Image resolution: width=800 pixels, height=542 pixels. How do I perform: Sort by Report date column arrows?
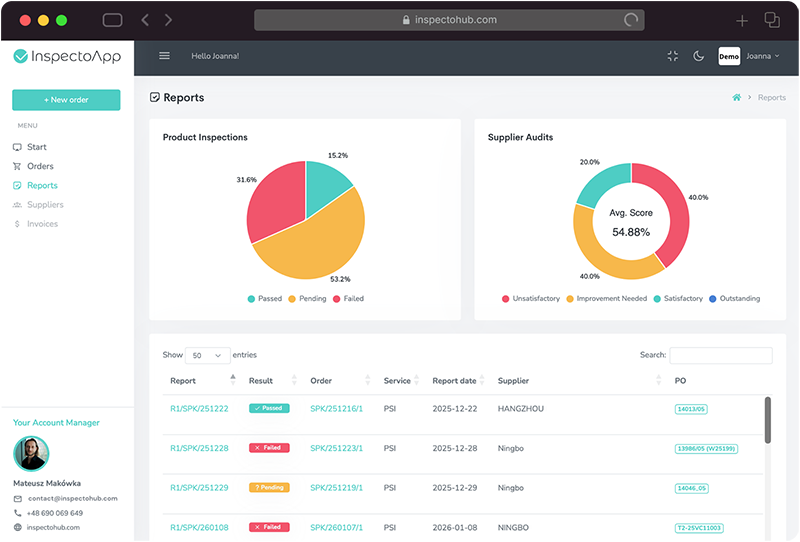point(482,380)
